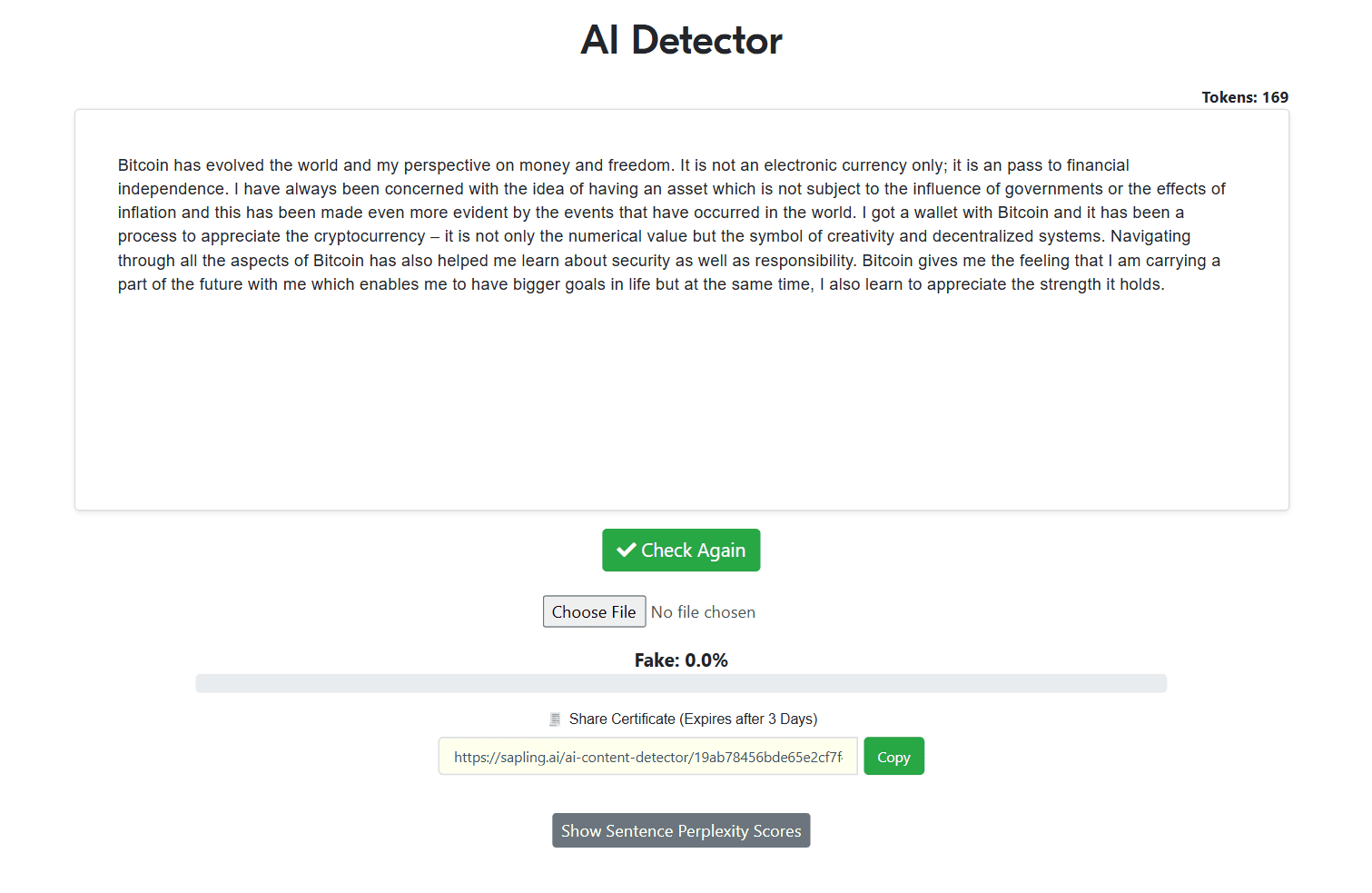The width and height of the screenshot is (1372, 893).
Task: Click the Fake percentage progress bar
Action: pyautogui.click(x=681, y=683)
